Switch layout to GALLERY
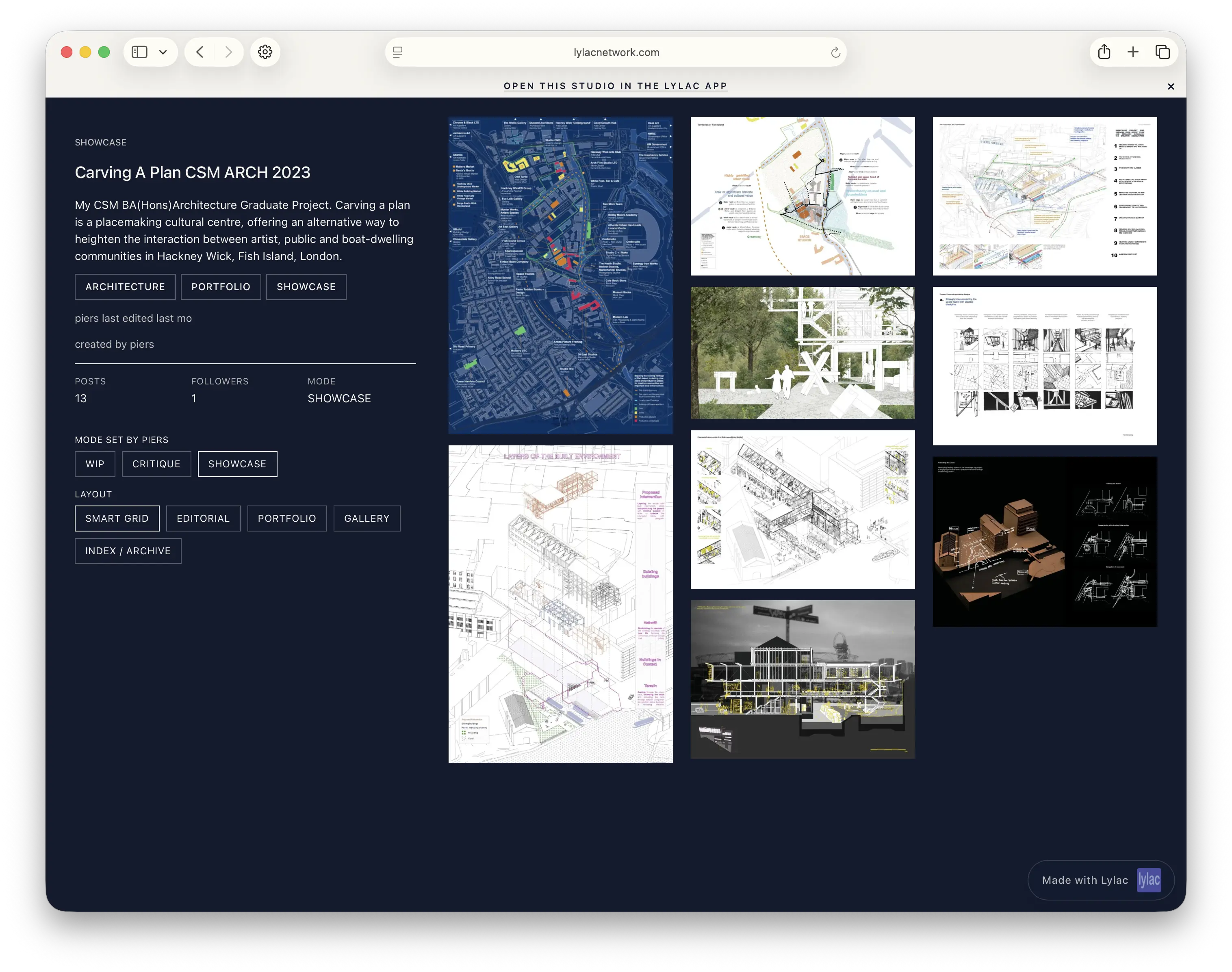Image resolution: width=1232 pixels, height=972 pixels. (x=367, y=518)
